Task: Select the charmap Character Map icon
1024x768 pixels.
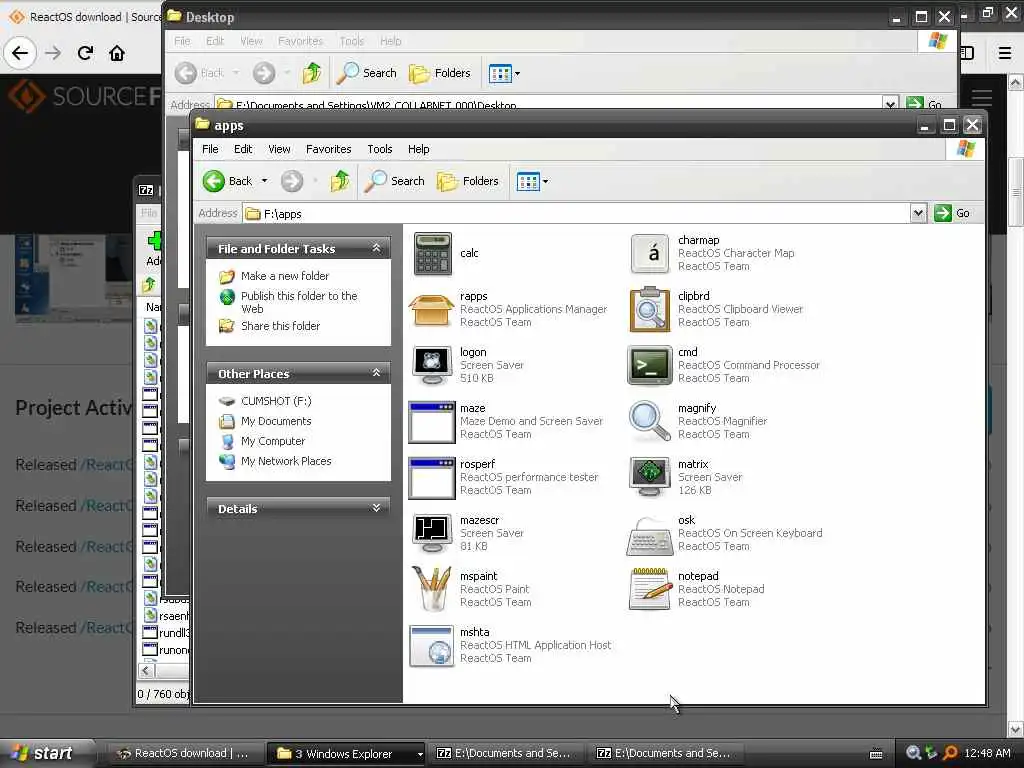Action: 650,253
